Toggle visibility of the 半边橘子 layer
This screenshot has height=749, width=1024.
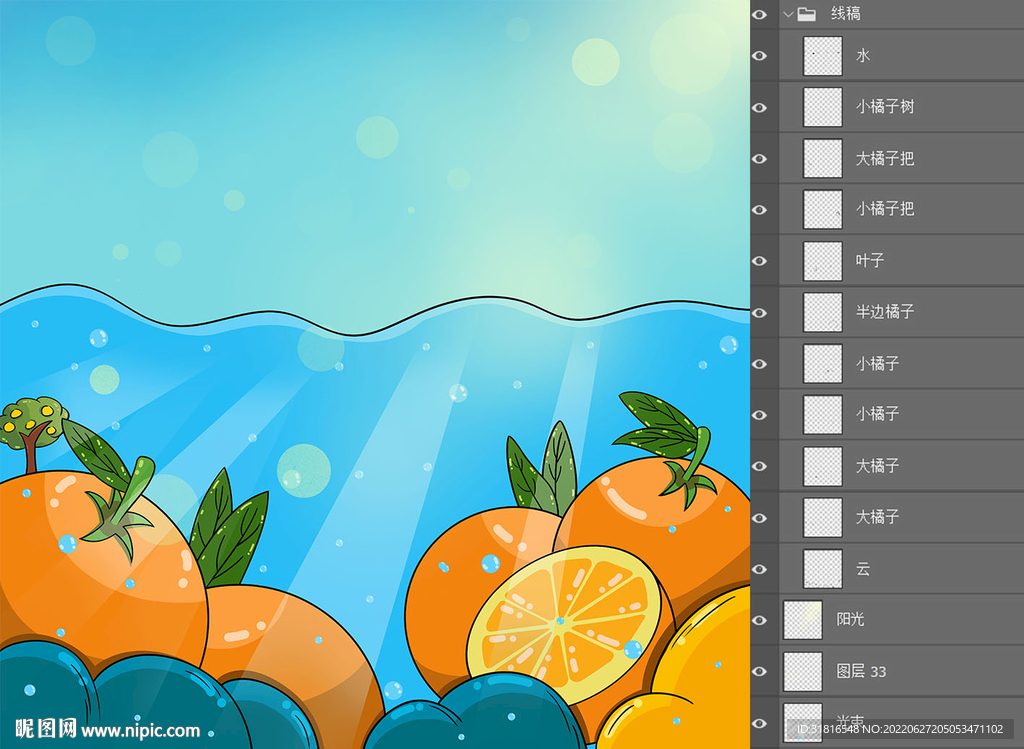coord(760,313)
